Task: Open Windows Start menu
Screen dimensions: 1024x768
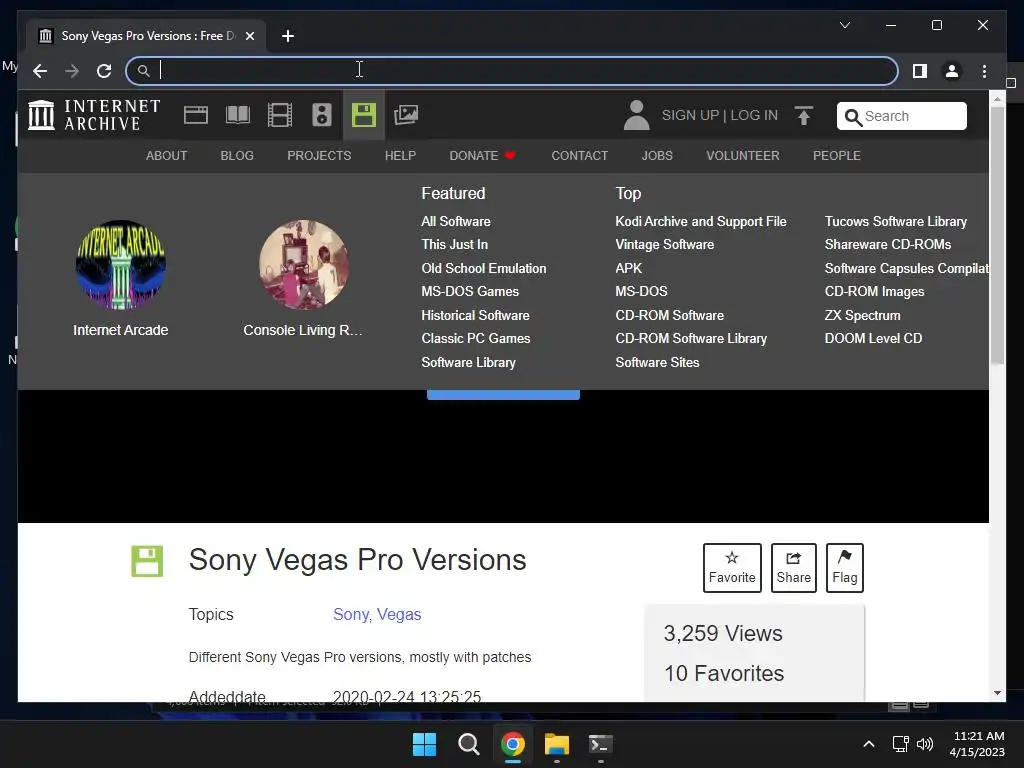Action: click(424, 744)
